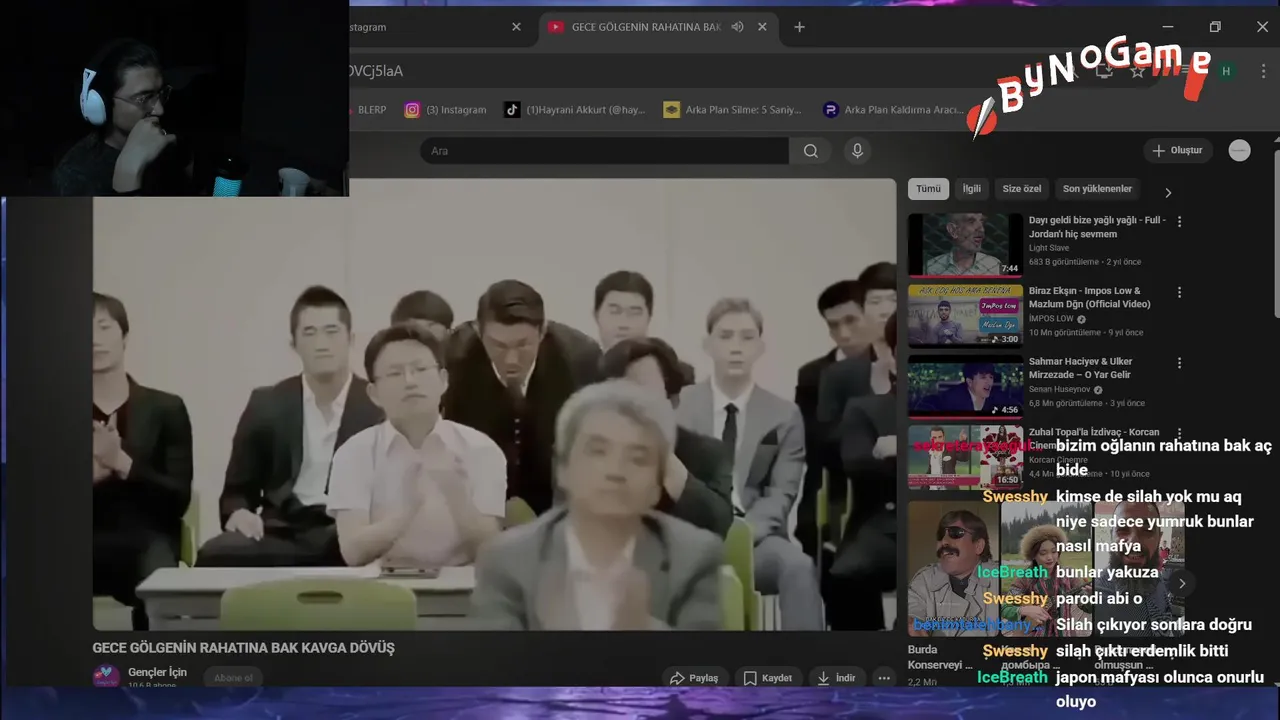Click the Paylaş share button
This screenshot has height=720, width=1280.
(694, 678)
